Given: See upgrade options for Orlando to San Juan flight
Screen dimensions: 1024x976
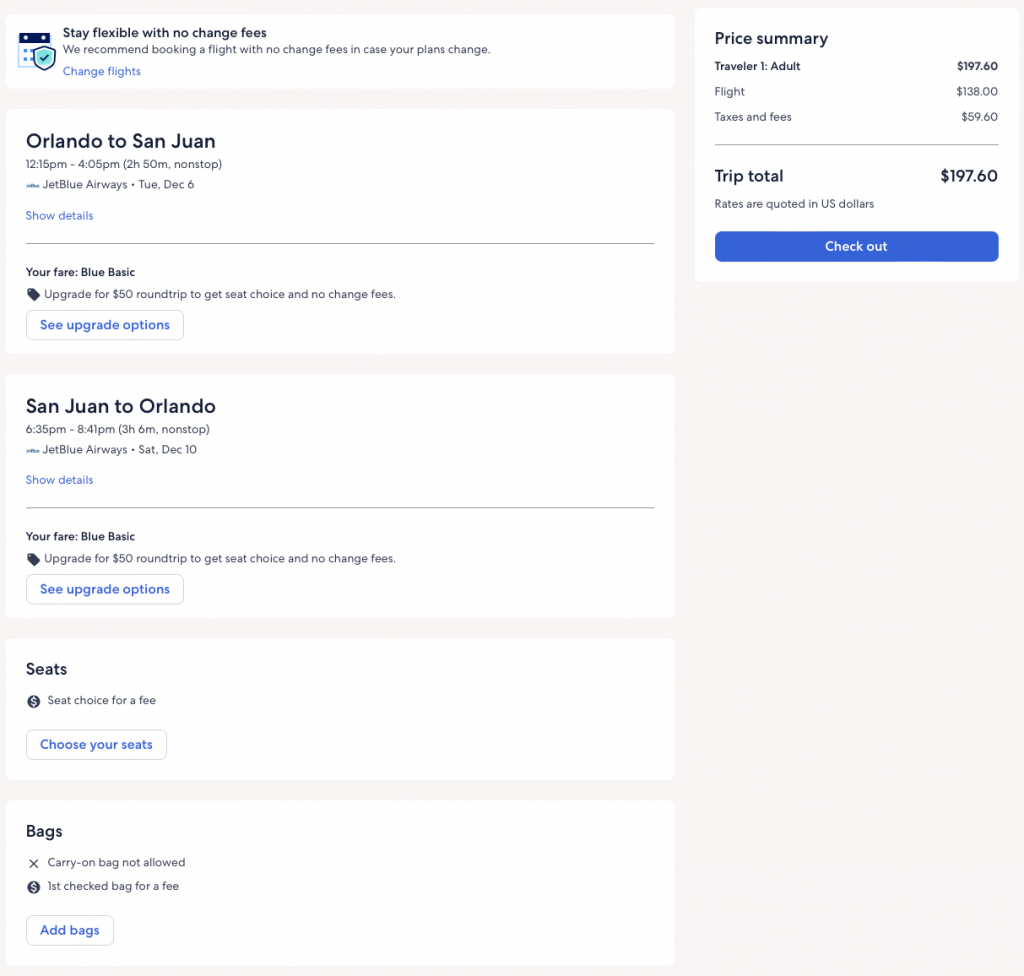Looking at the screenshot, I should [105, 325].
